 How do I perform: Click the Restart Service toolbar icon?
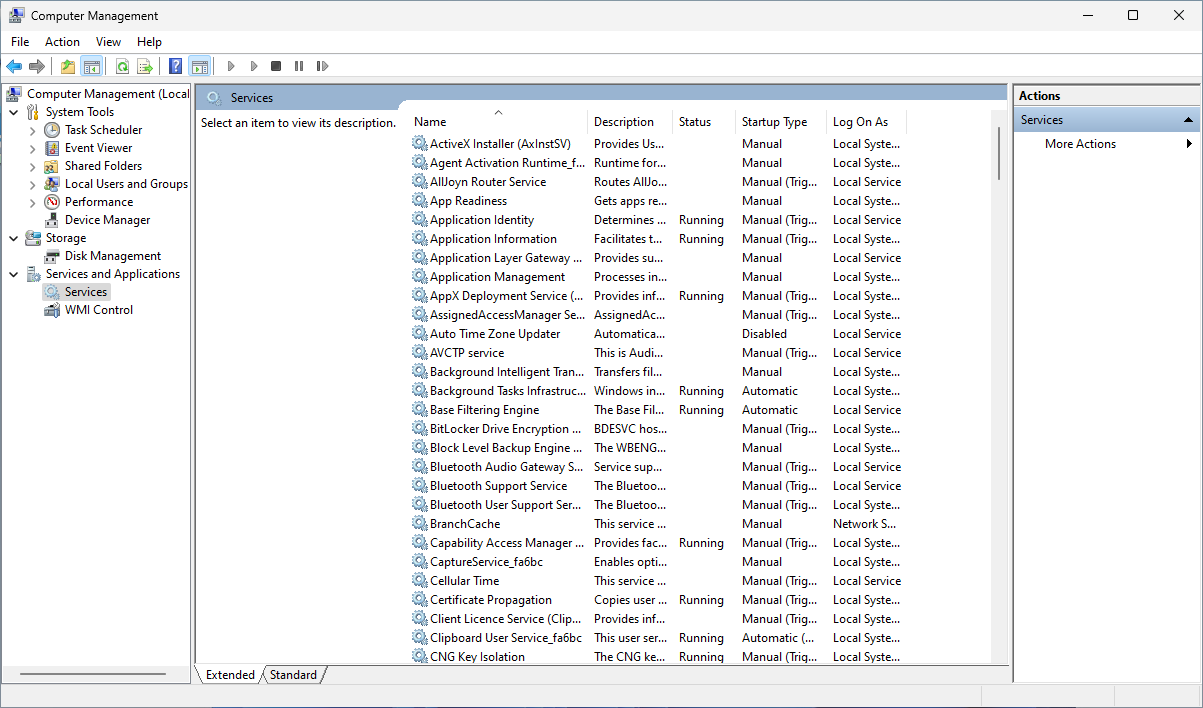pos(322,66)
